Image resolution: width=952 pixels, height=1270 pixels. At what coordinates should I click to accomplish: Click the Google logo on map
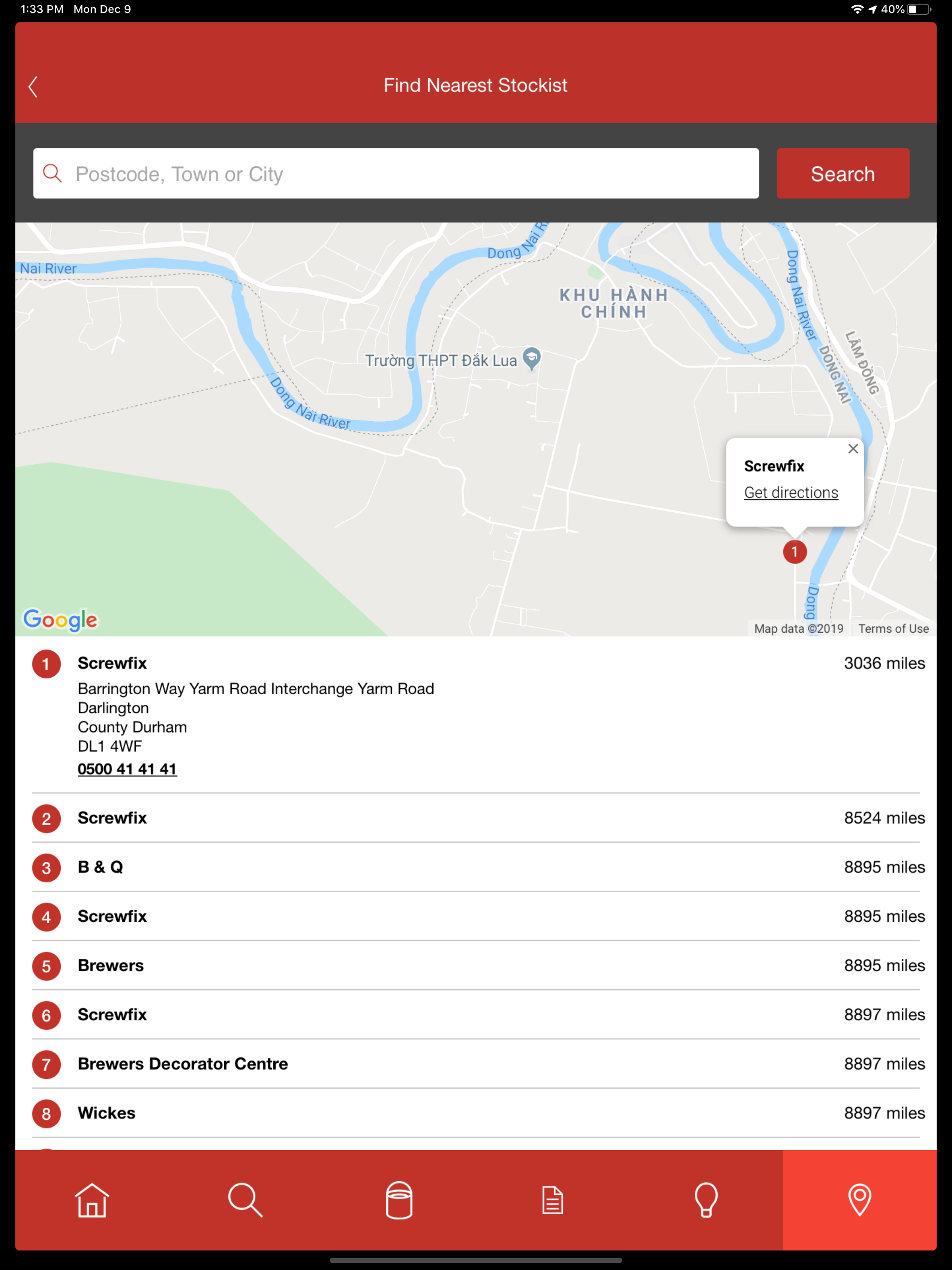tap(59, 620)
